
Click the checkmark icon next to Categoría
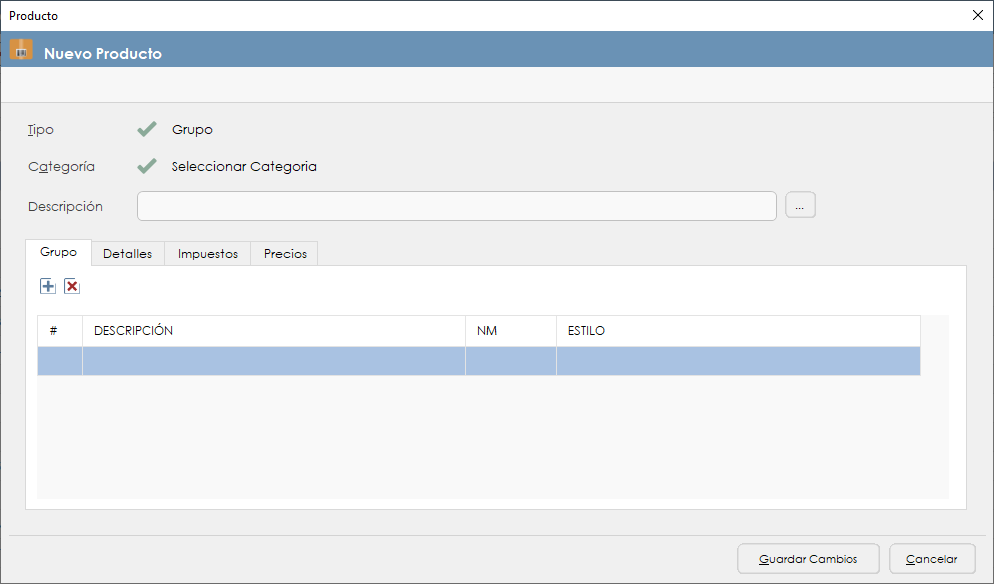click(x=147, y=166)
